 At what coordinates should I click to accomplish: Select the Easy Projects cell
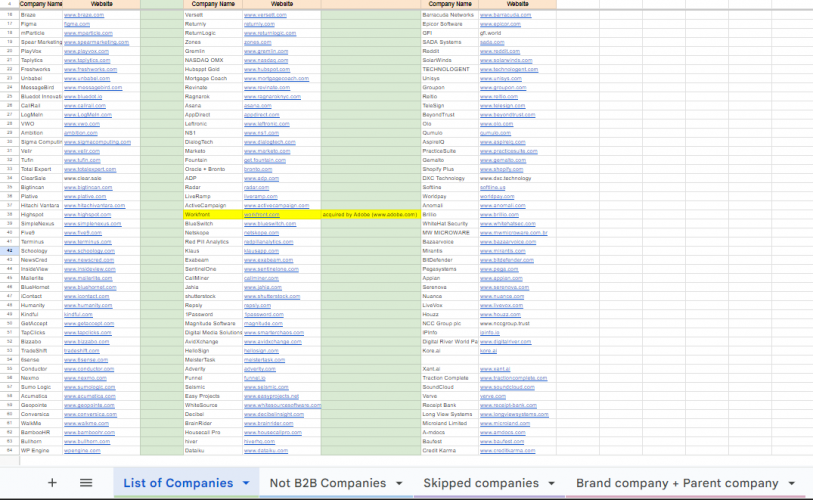click(213, 396)
